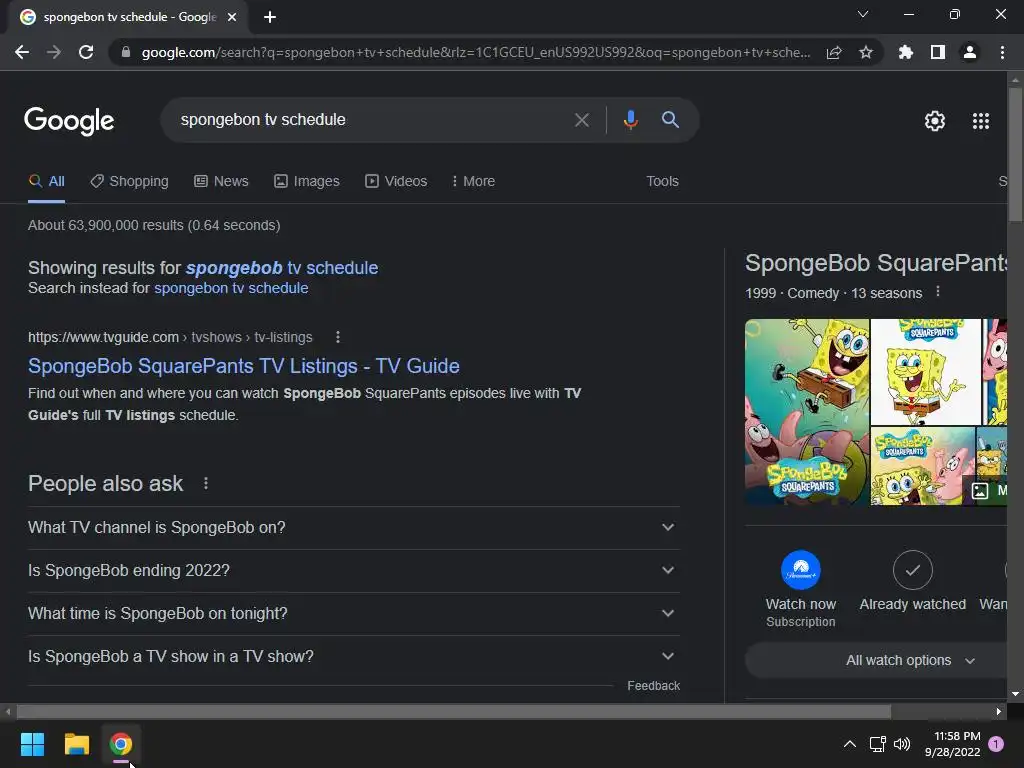Click the Feedback link
The image size is (1024, 768).
(x=653, y=686)
